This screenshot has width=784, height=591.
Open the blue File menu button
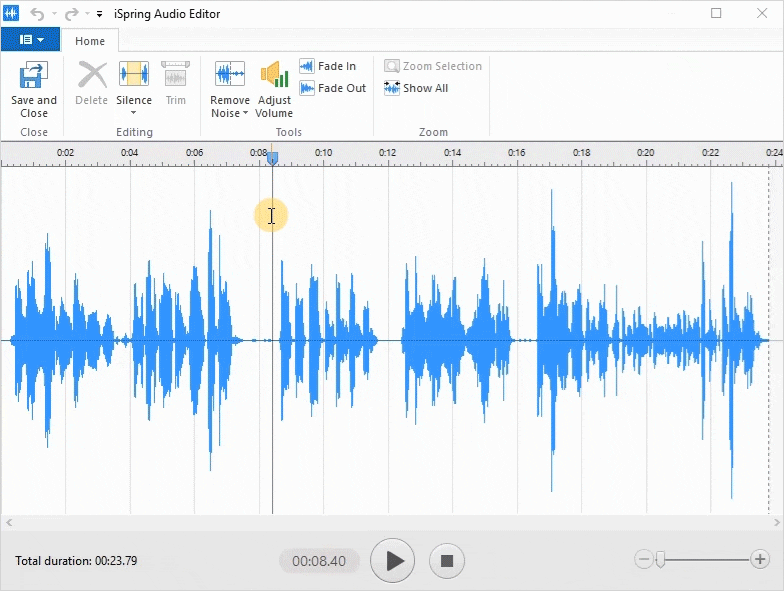click(x=30, y=40)
